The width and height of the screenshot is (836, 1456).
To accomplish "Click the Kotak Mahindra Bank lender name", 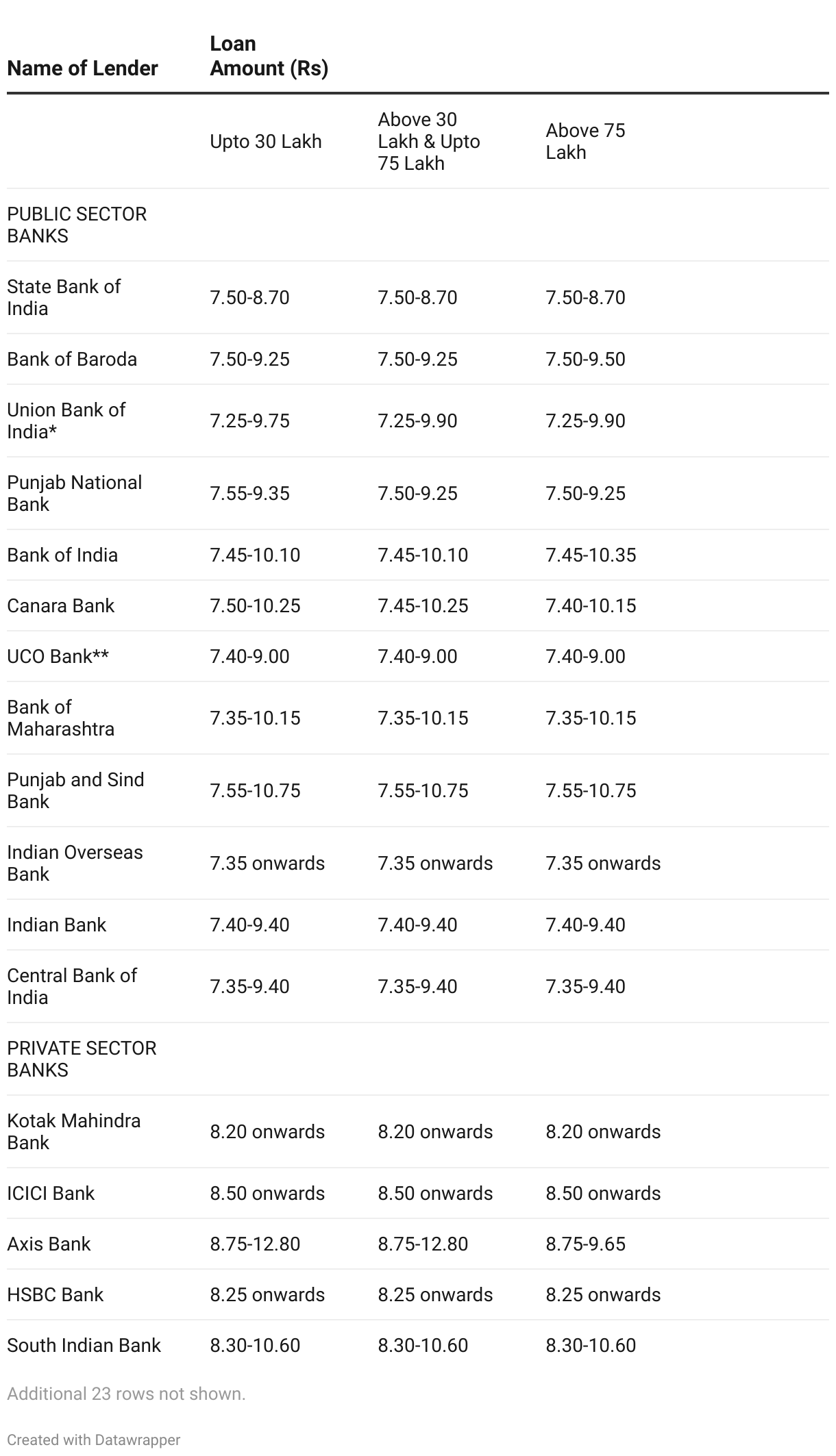I will pyautogui.click(x=73, y=1131).
